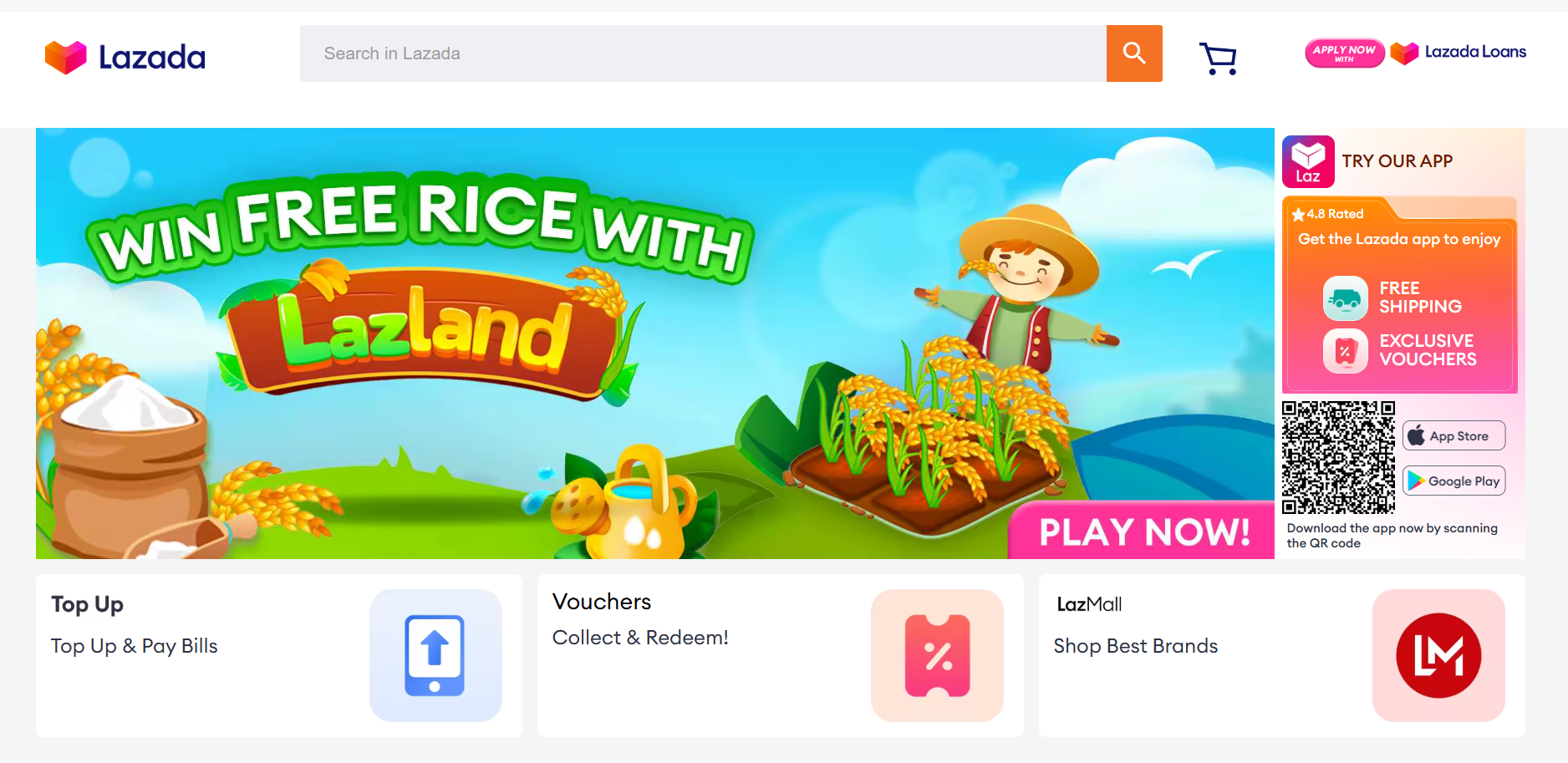Click the Laz app icon beside Try Our App
The height and width of the screenshot is (763, 1568).
tap(1308, 161)
